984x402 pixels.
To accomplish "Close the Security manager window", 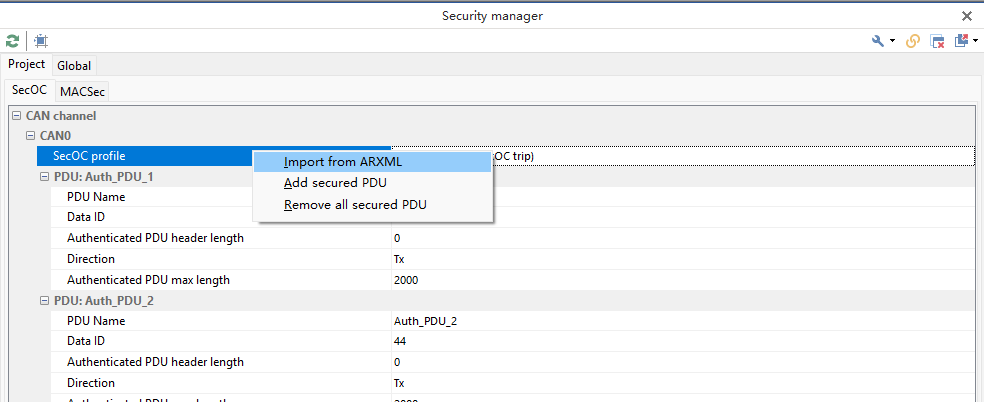I will tap(966, 16).
